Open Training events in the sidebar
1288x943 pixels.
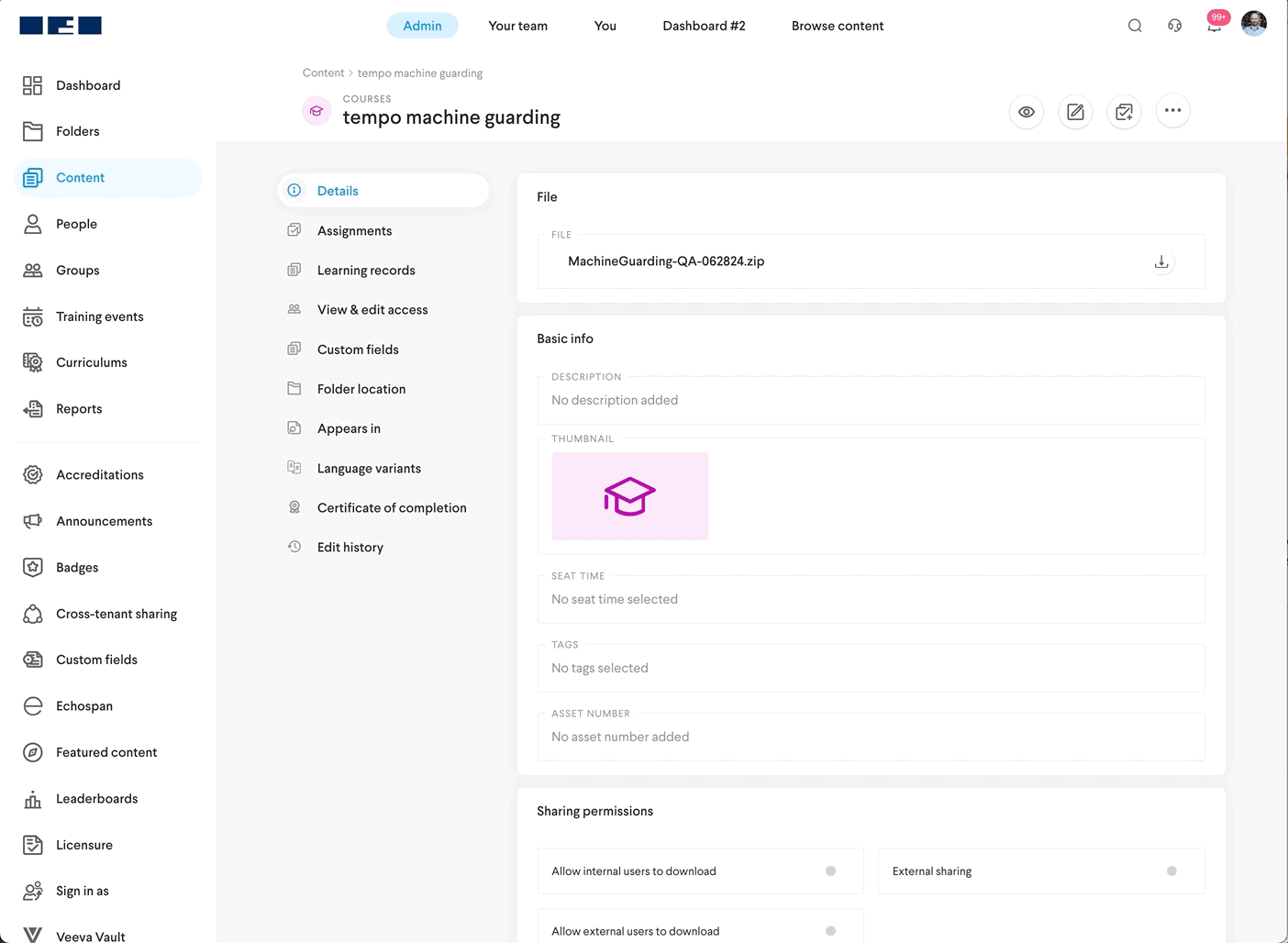point(99,316)
